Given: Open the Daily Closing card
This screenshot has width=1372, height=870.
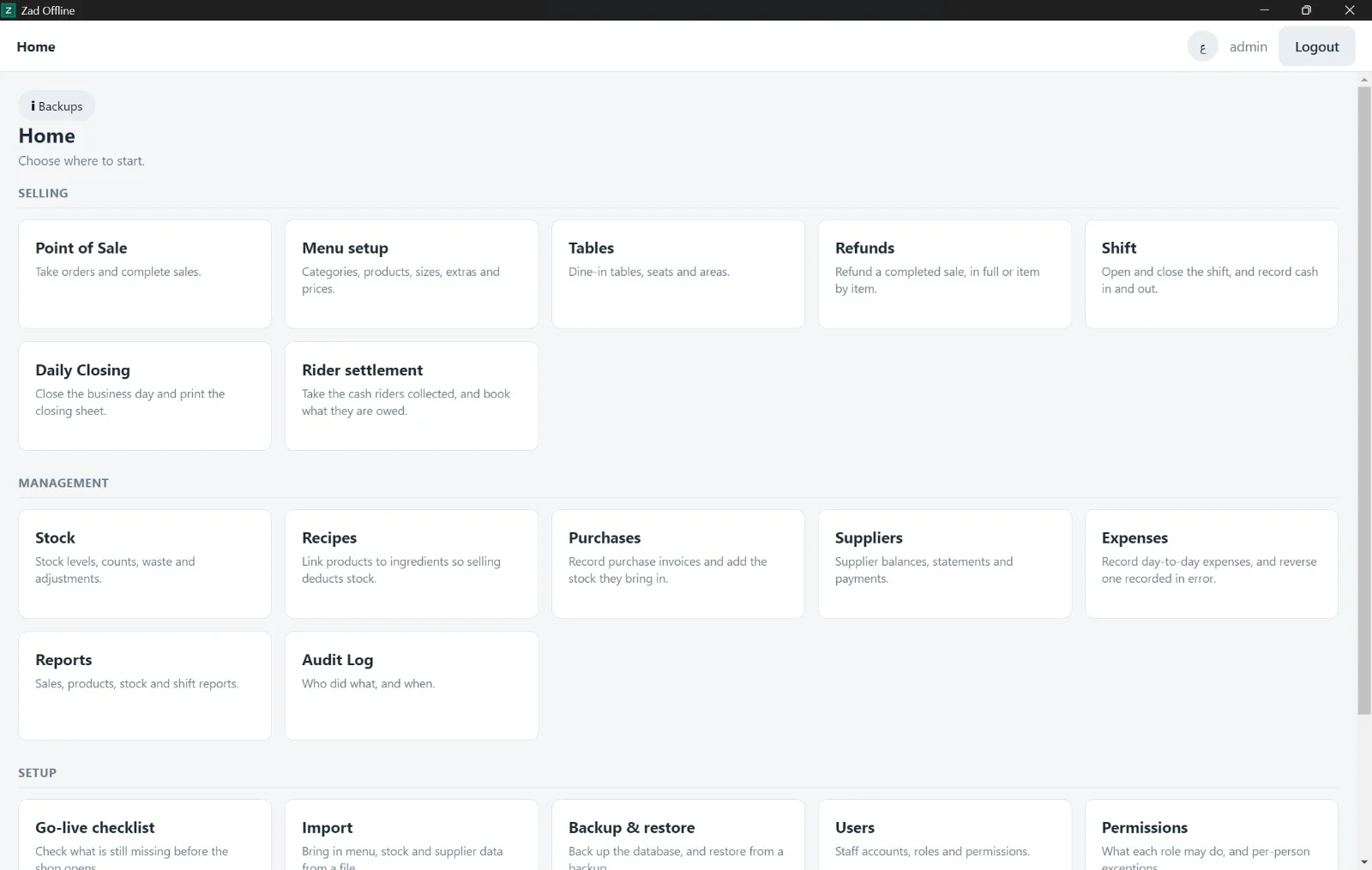Looking at the screenshot, I should click(145, 396).
